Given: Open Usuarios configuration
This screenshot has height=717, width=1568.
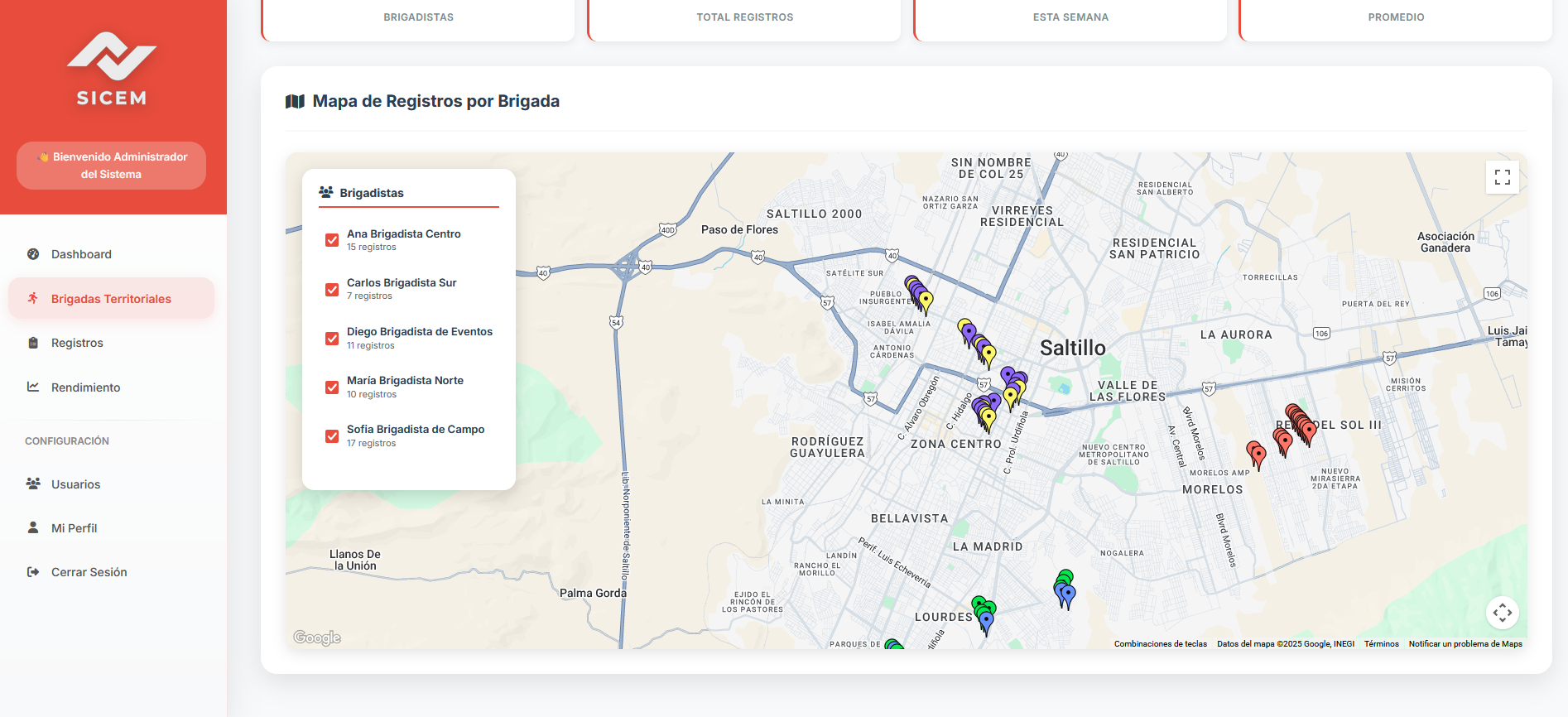Looking at the screenshot, I should point(111,484).
